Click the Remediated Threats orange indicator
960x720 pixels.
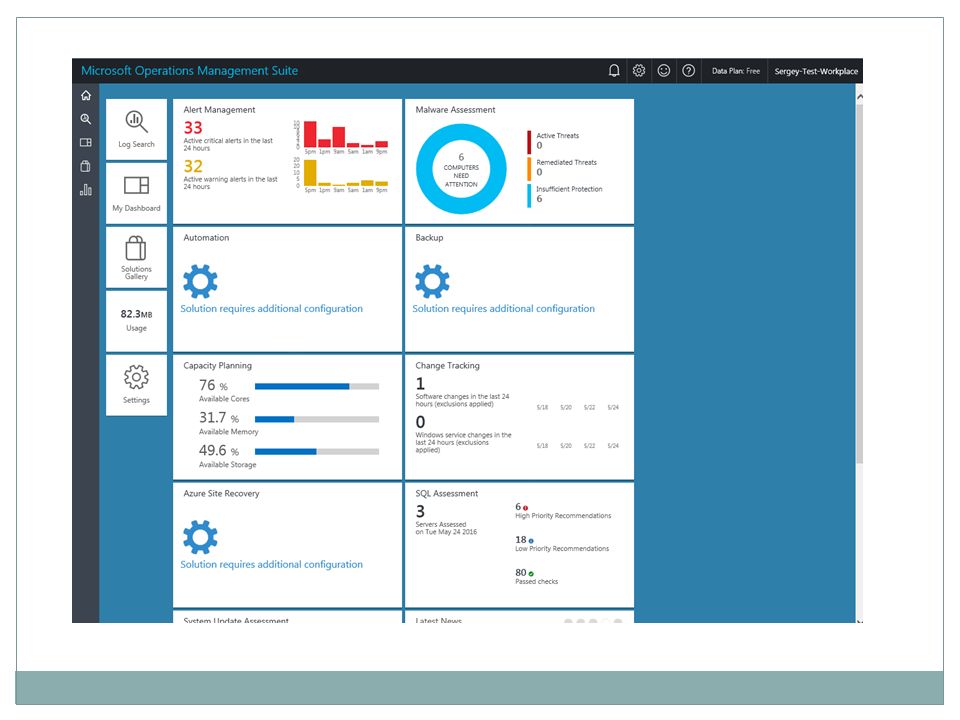click(529, 169)
